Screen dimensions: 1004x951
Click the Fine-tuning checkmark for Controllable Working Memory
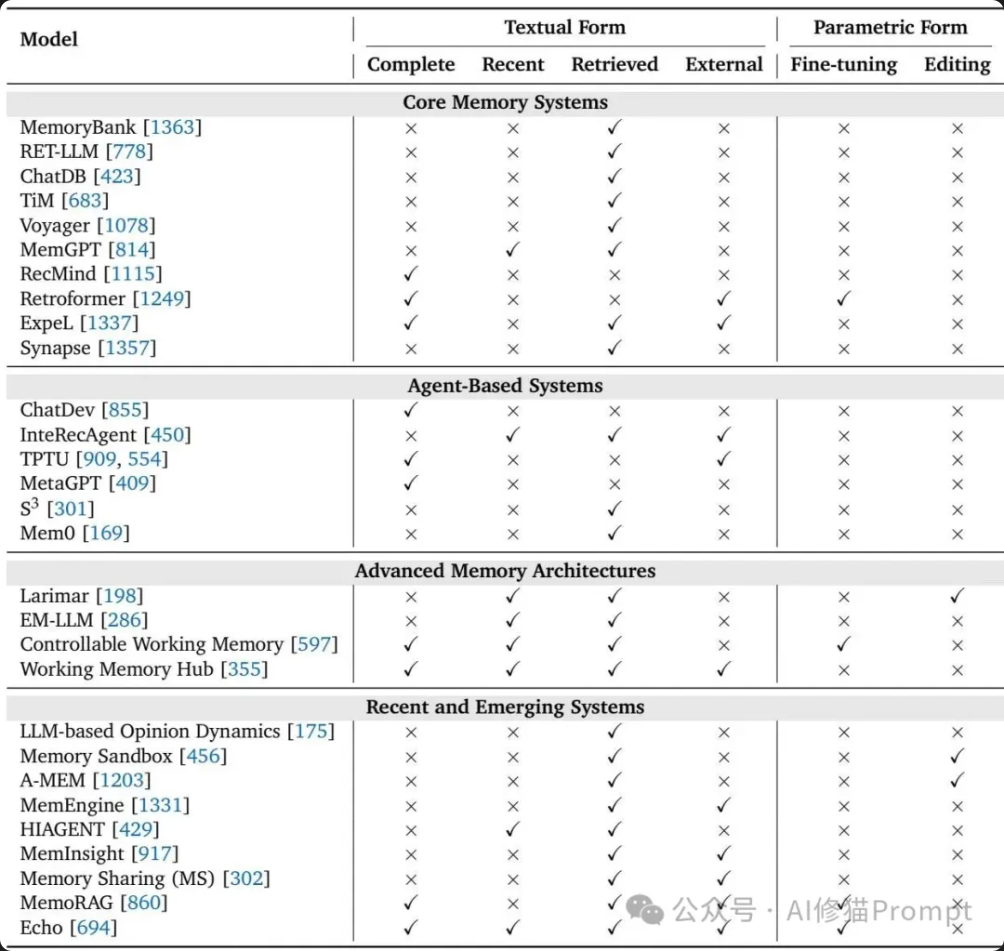[843, 645]
